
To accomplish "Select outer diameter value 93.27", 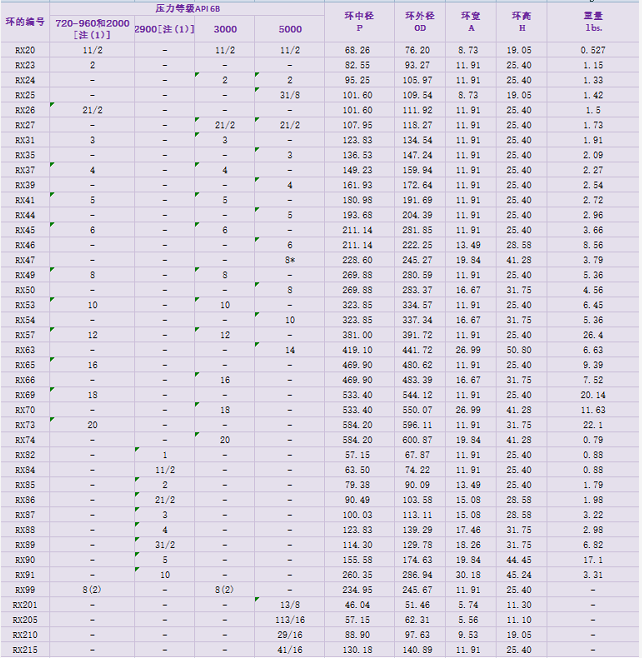I will [418, 65].
